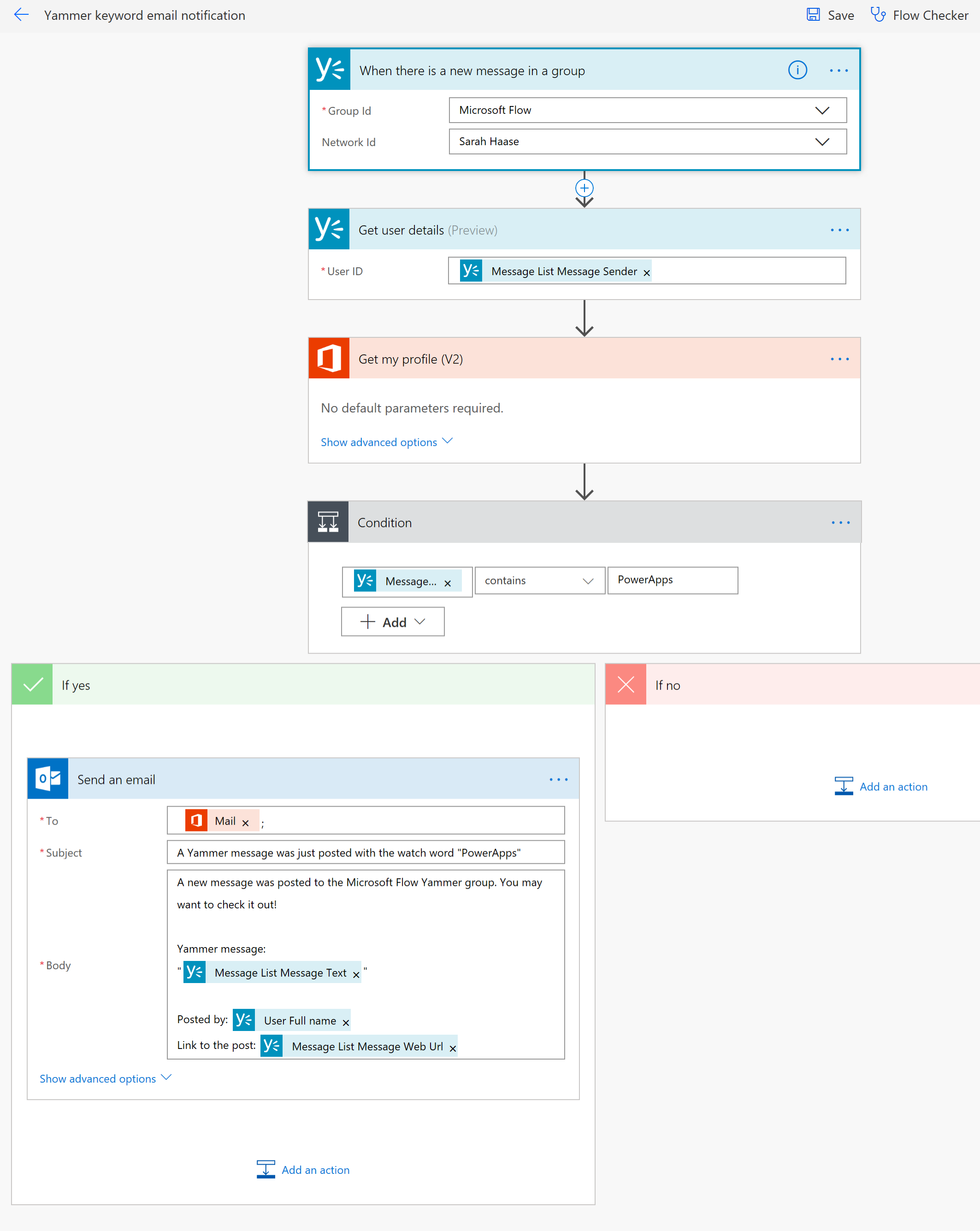Image resolution: width=980 pixels, height=1231 pixels.
Task: Save the flow using the Save icon
Action: coord(813,14)
